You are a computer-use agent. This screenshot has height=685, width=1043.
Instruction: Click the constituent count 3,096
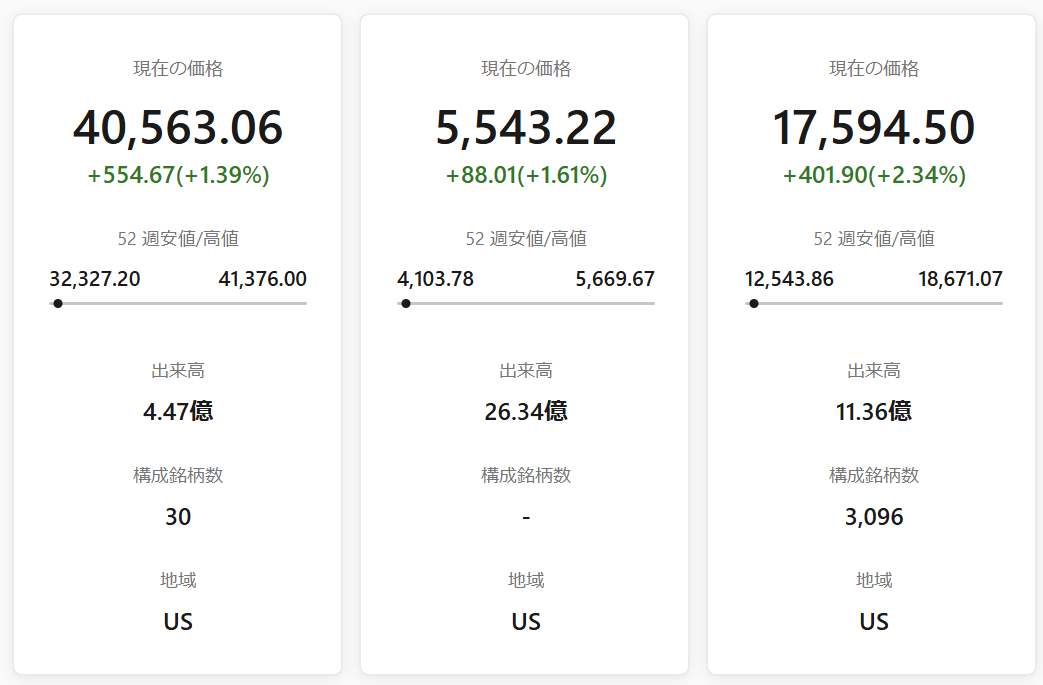pyautogui.click(x=874, y=517)
